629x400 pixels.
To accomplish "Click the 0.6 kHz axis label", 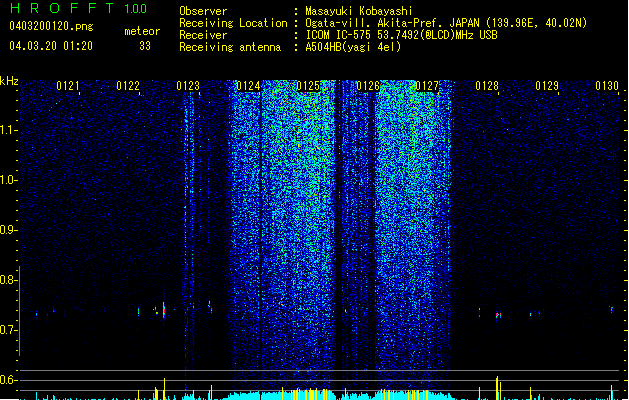I will pos(9,380).
